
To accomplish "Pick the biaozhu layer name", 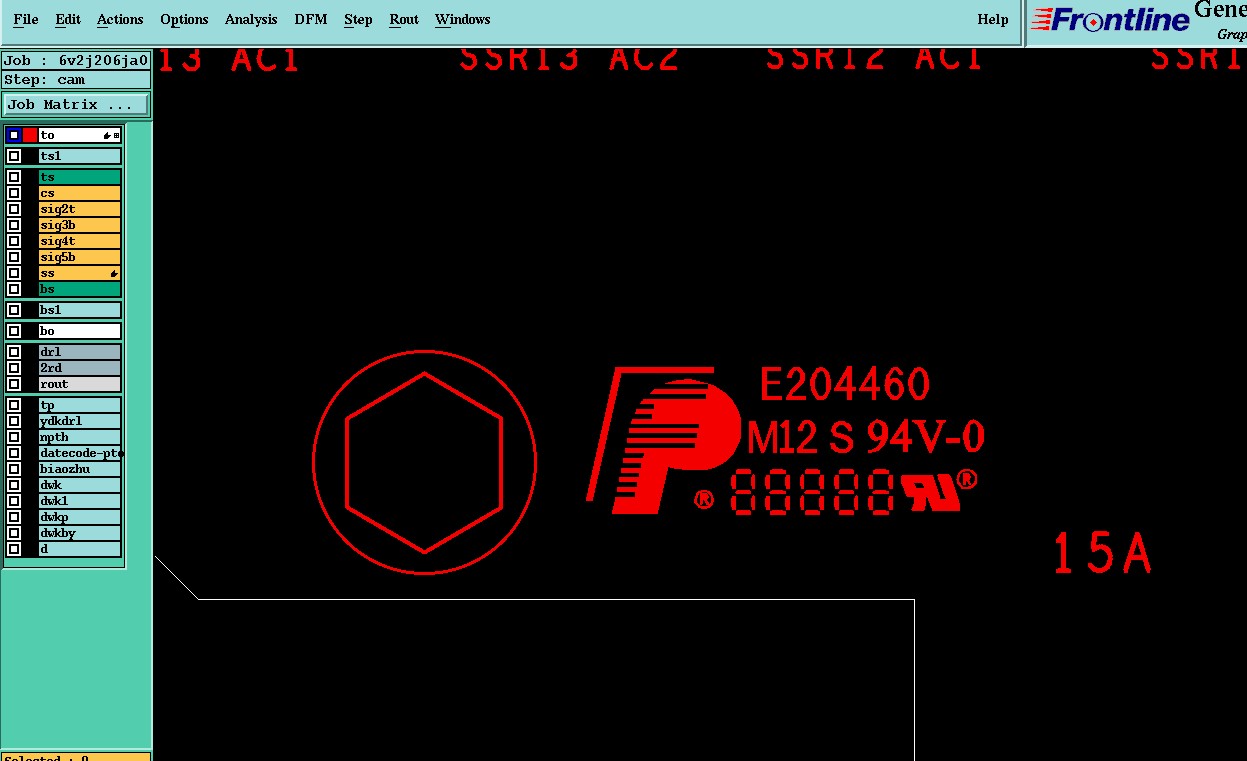I will [80, 469].
